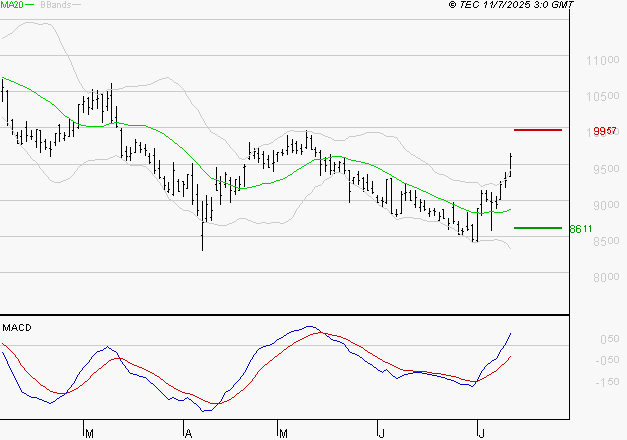Click the MA20 legend label
Viewport: 627px width, 440px height.
11,6
